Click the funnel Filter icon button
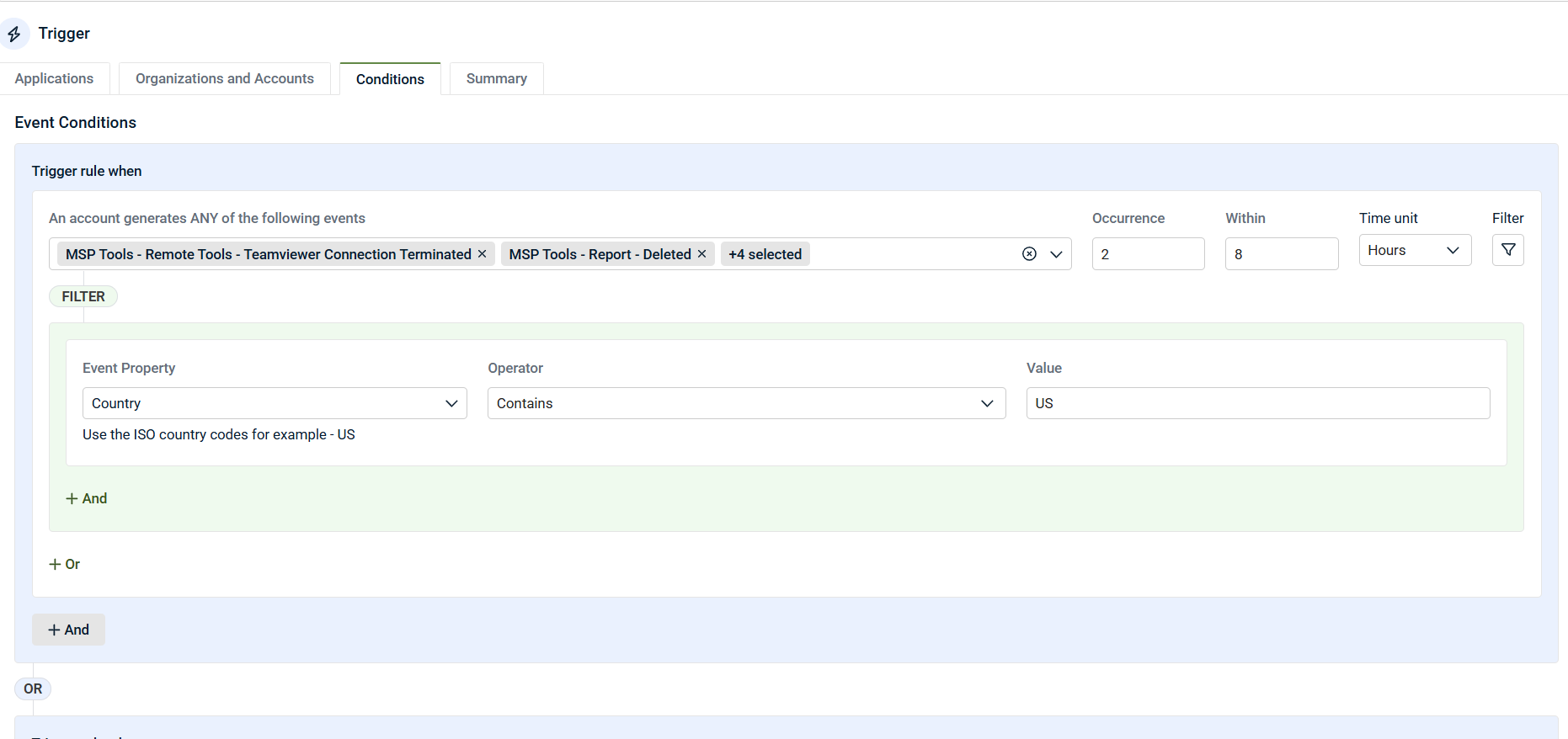The image size is (1568, 739). click(1507, 250)
